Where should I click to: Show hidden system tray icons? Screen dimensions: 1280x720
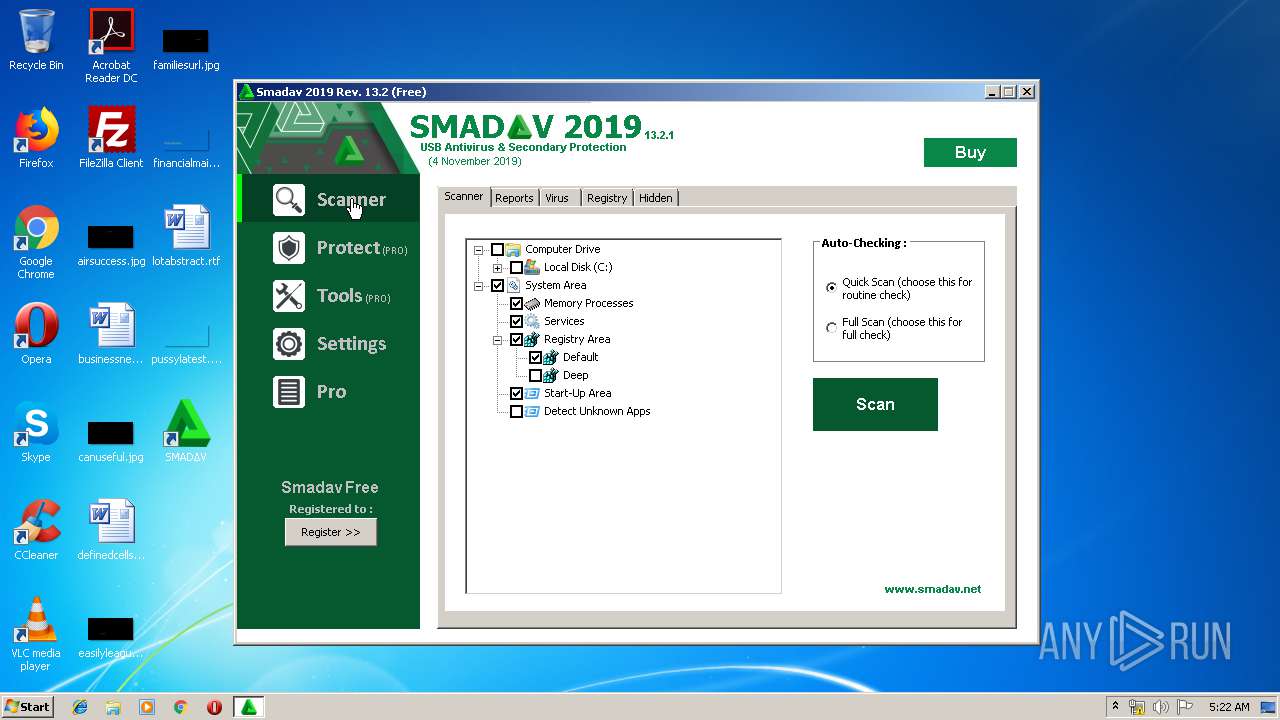[x=1115, y=706]
